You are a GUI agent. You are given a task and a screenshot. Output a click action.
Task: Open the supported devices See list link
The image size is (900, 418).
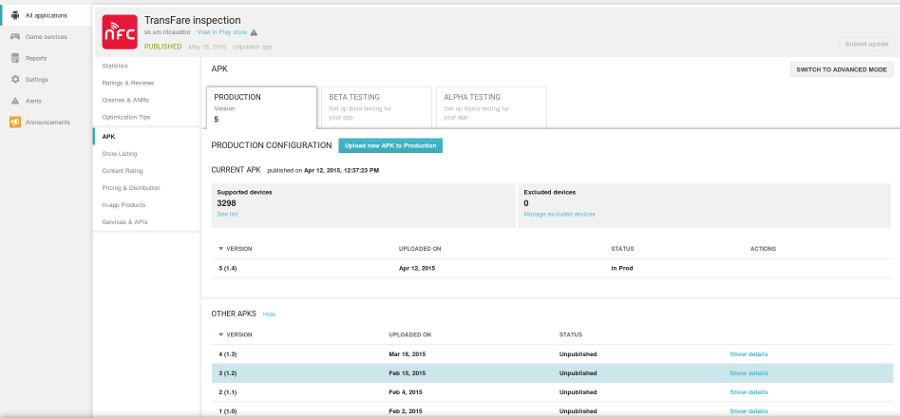click(227, 214)
